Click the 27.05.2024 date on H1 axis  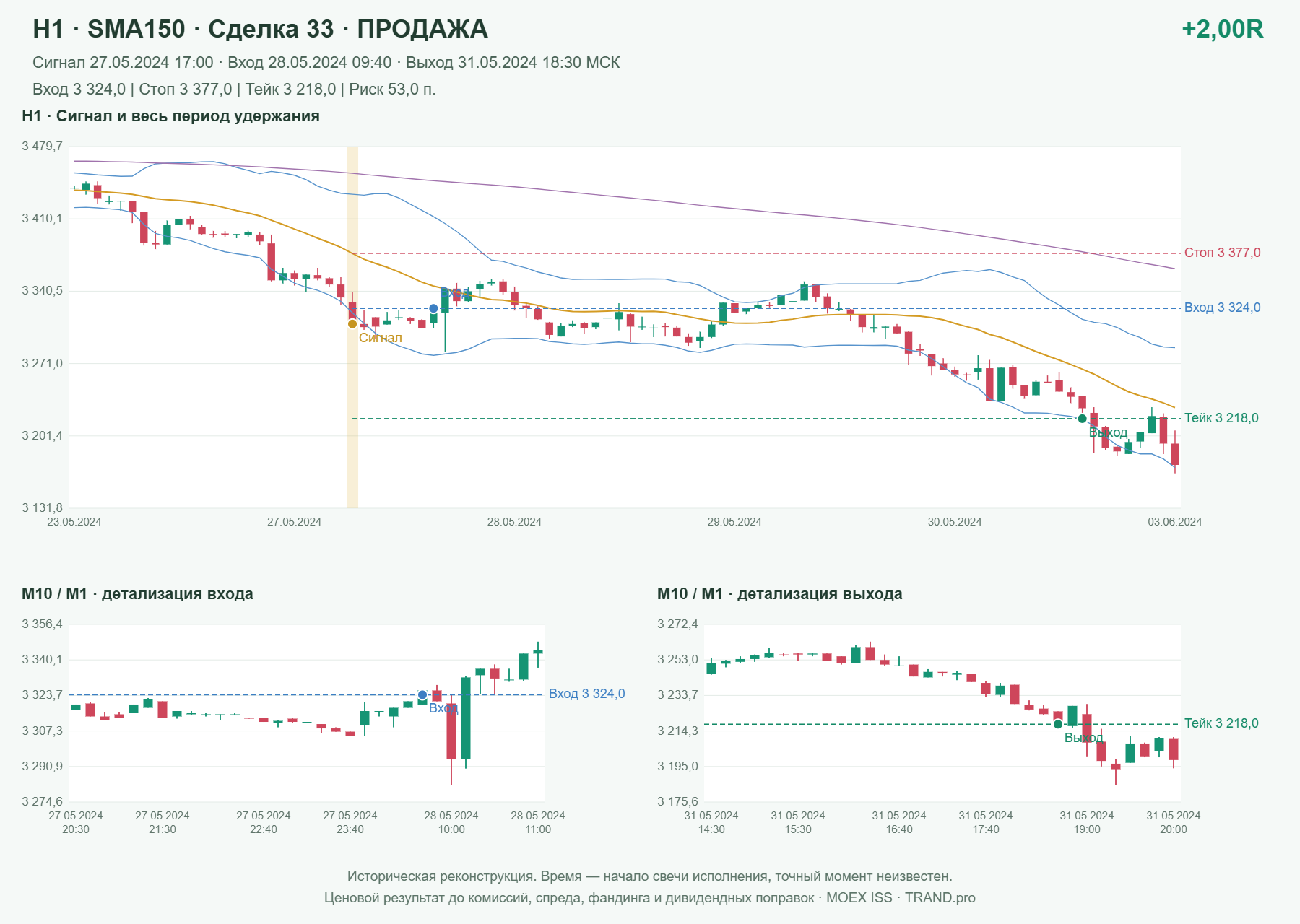294,522
